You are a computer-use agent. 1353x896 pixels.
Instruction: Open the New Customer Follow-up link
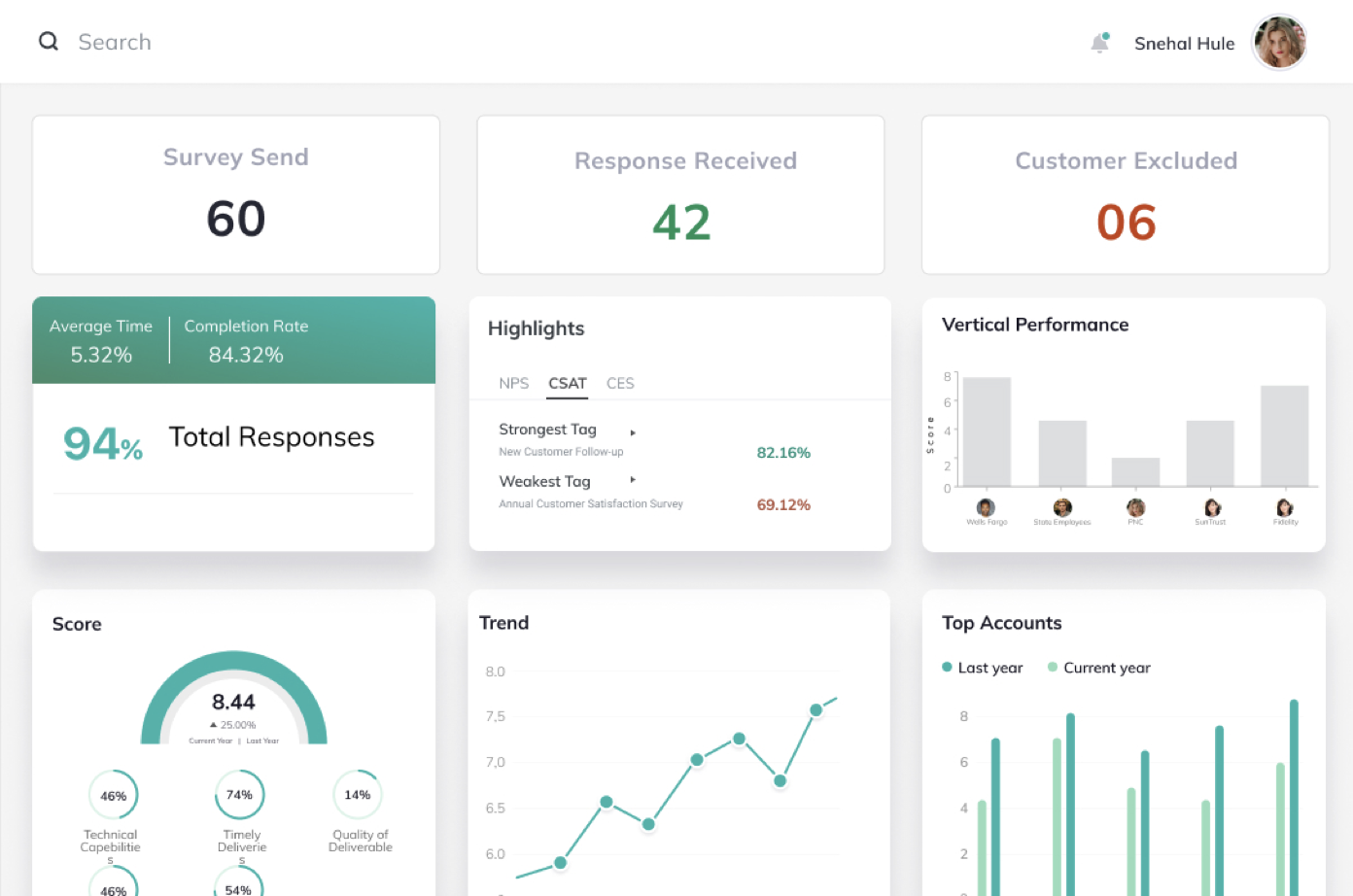pos(561,452)
